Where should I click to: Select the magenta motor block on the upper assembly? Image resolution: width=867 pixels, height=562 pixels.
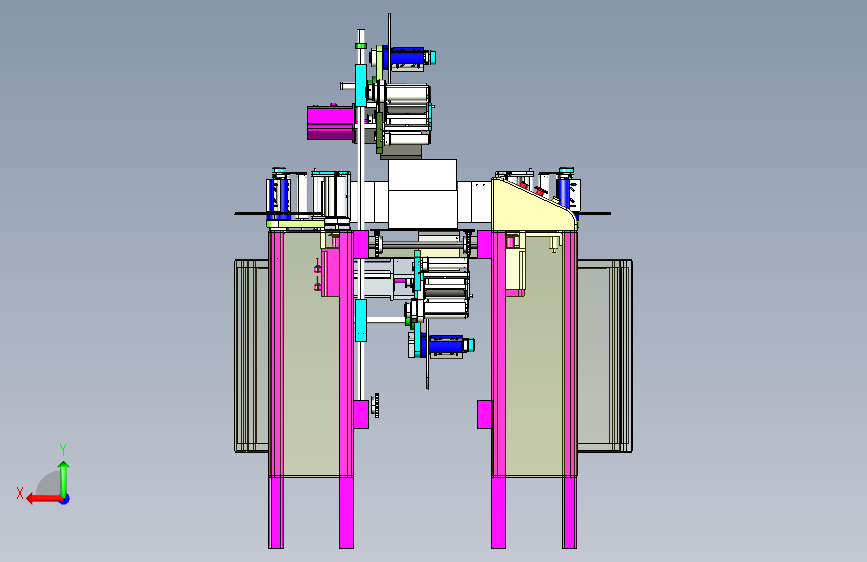click(331, 122)
